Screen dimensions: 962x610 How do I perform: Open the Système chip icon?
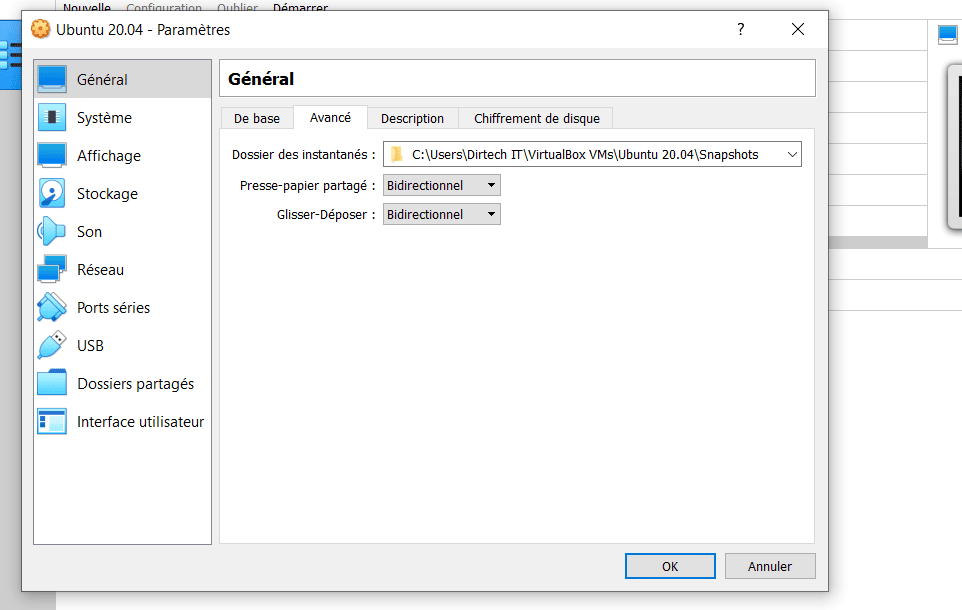(x=52, y=117)
